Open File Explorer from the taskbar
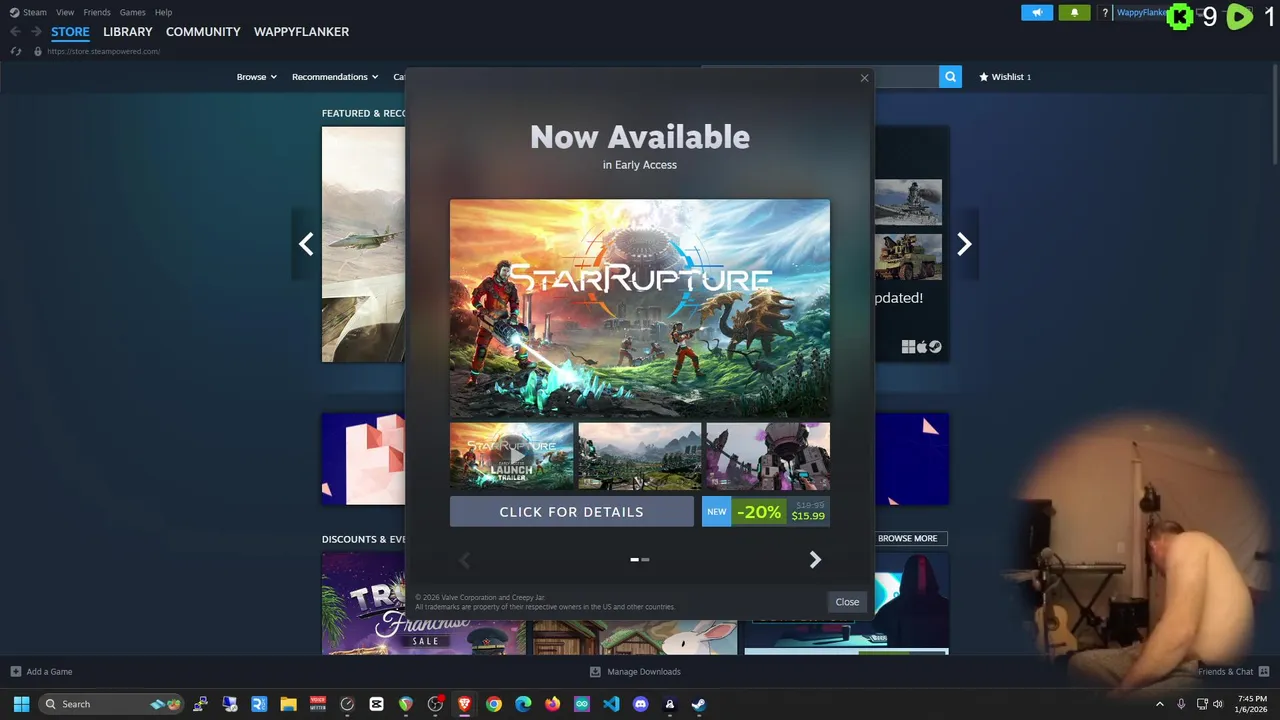Viewport: 1280px width, 720px height. coord(288,704)
